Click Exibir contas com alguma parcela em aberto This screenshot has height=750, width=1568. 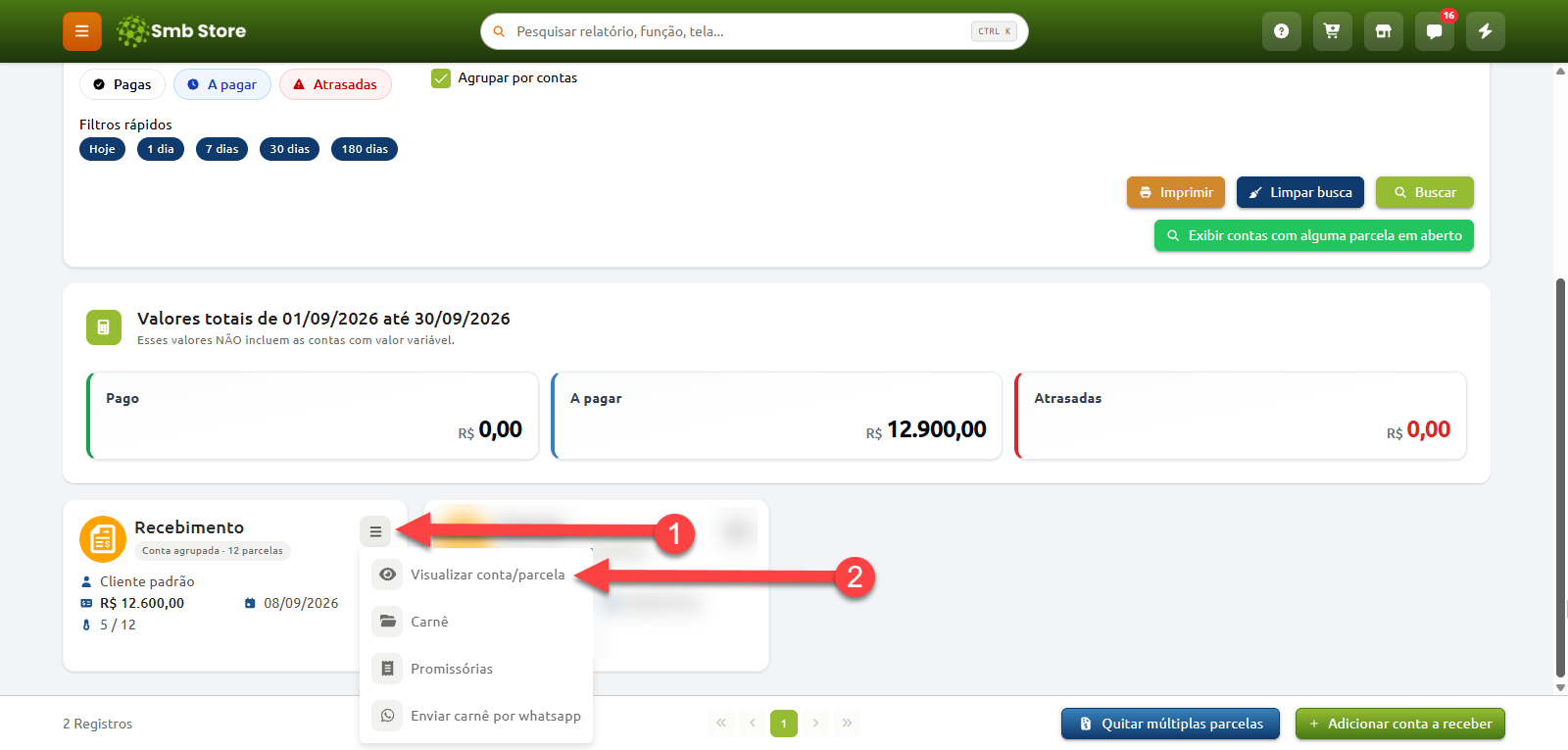pos(1314,235)
